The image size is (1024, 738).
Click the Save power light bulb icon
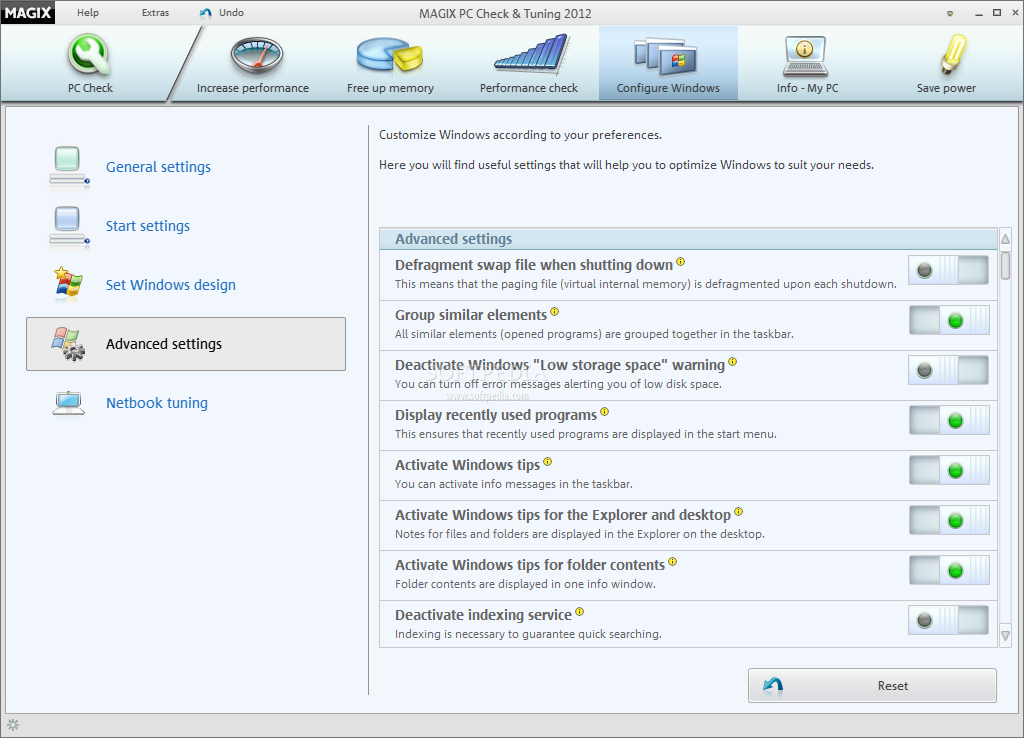953,54
